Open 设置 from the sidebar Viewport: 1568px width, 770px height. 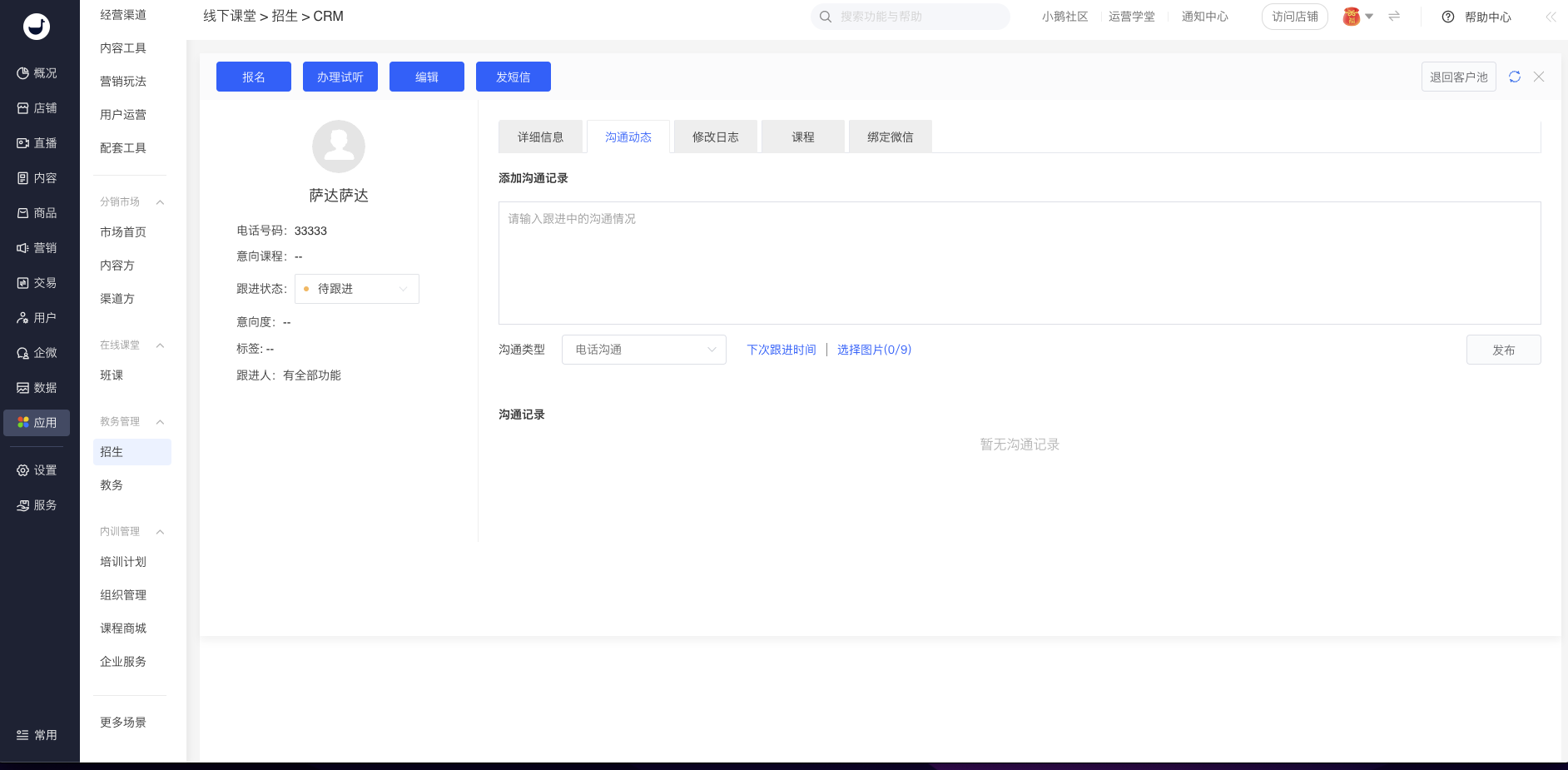tap(37, 470)
